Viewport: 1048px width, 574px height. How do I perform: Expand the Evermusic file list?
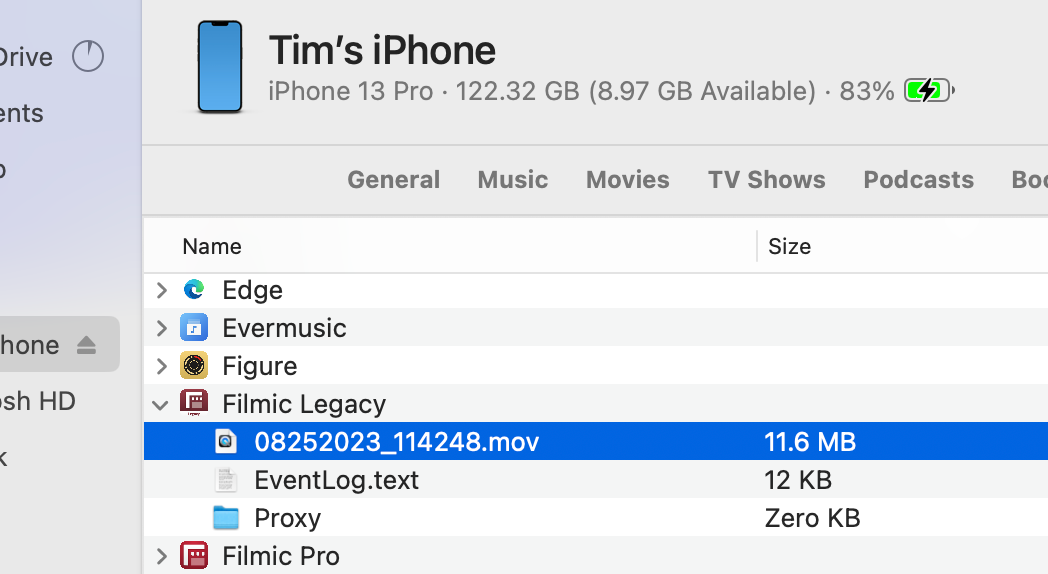pyautogui.click(x=161, y=328)
